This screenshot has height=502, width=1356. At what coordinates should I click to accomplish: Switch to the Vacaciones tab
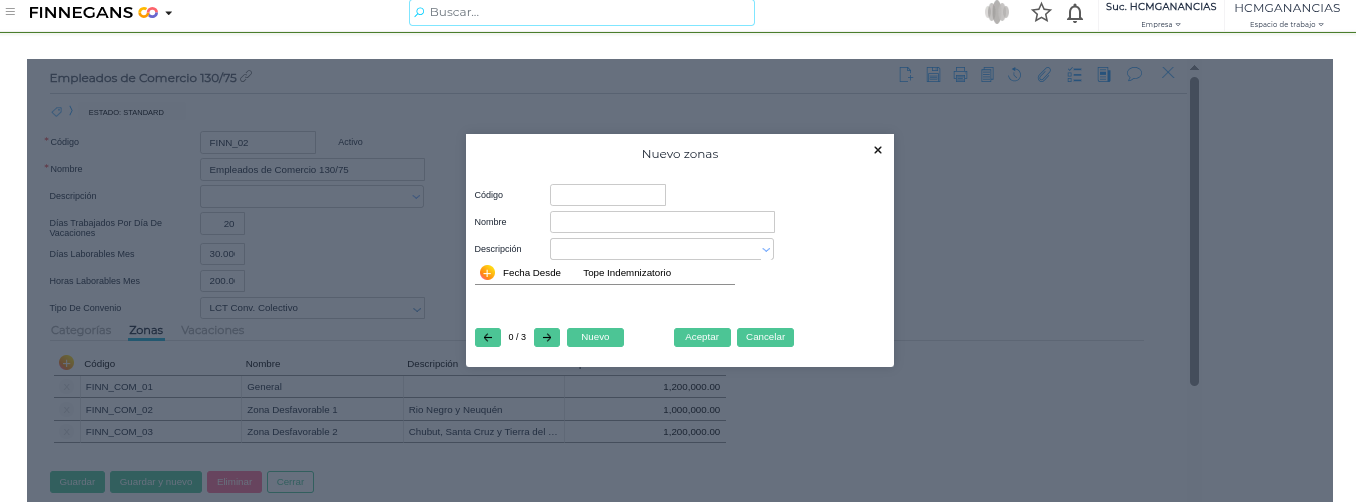tap(212, 330)
